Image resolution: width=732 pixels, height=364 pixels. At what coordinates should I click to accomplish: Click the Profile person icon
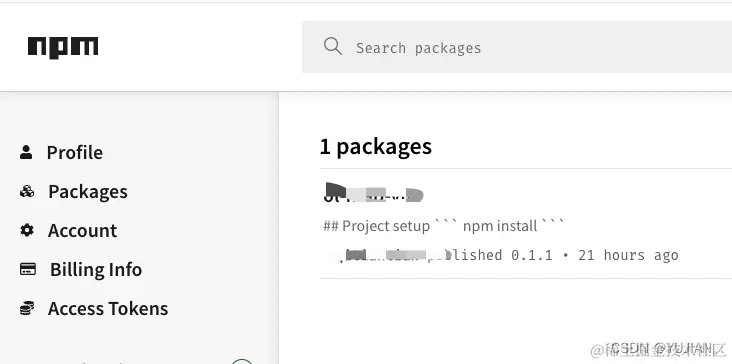[x=26, y=152]
